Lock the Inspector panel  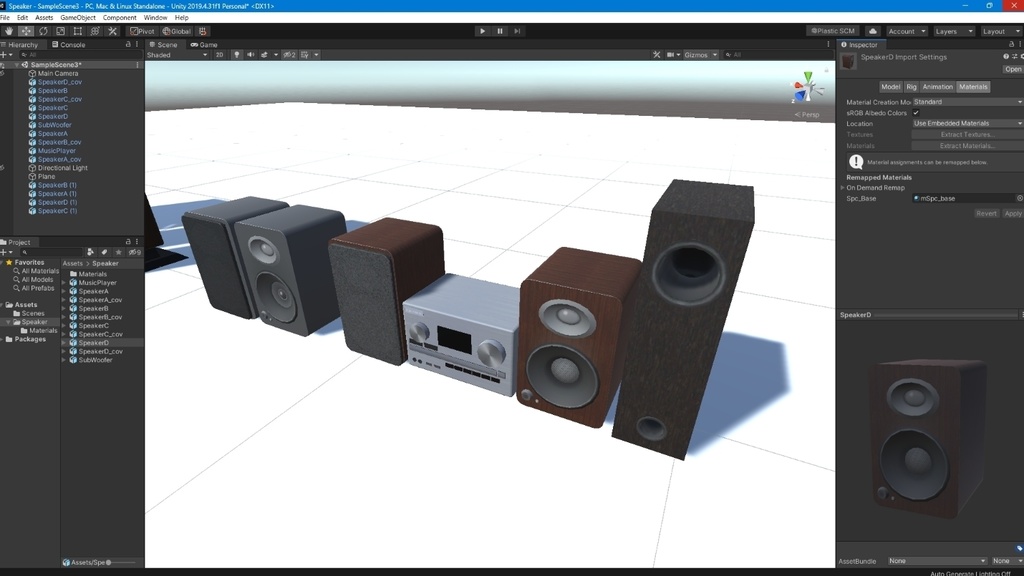(1011, 45)
